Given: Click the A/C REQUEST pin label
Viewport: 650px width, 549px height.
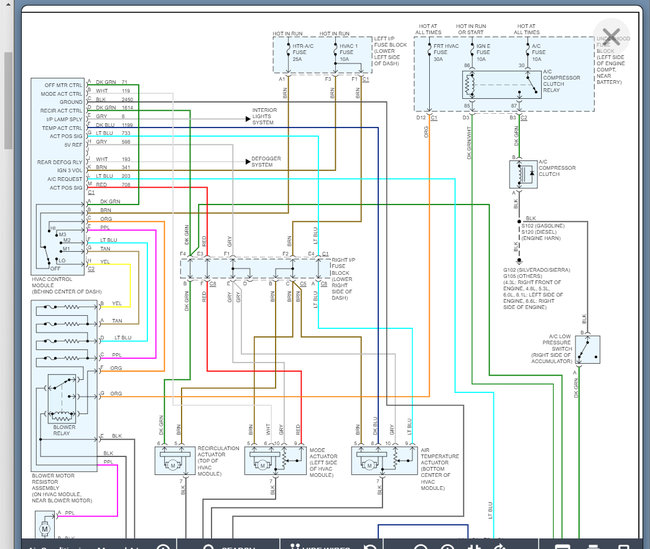Looking at the screenshot, I should 65,179.
